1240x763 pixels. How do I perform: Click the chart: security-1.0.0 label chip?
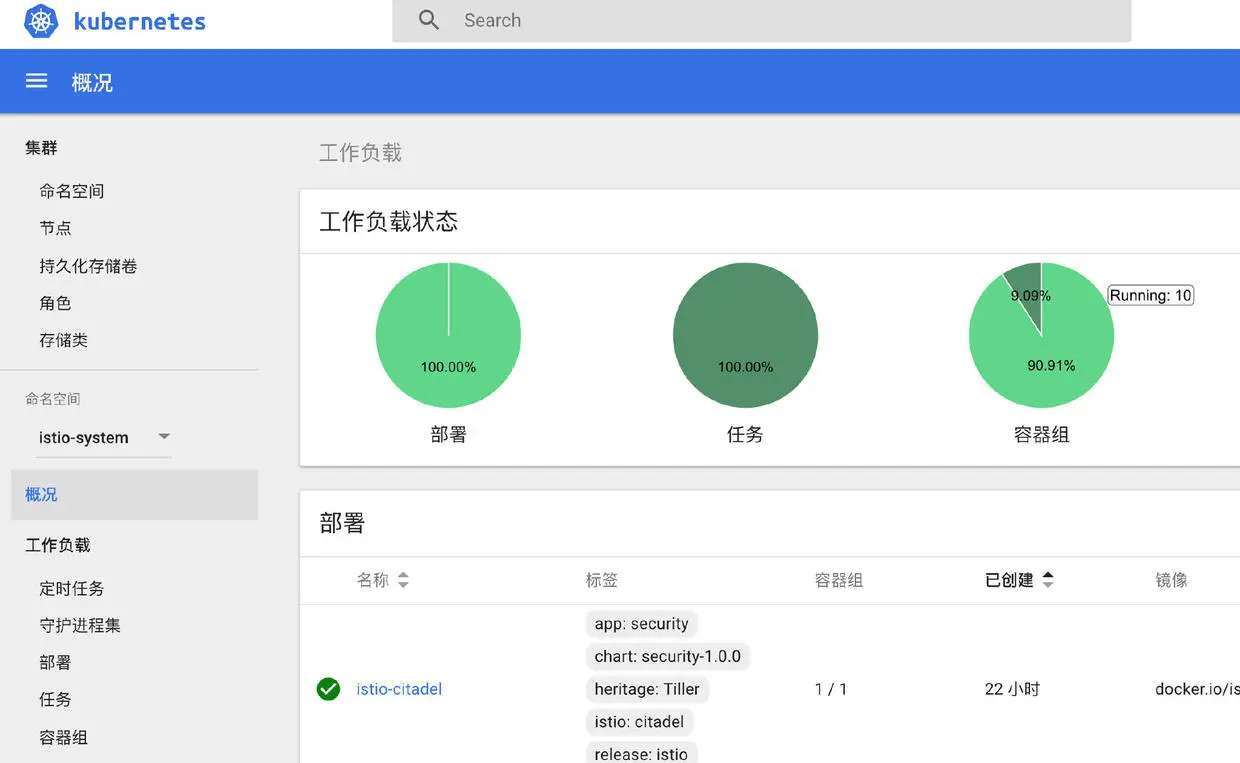pyautogui.click(x=668, y=656)
